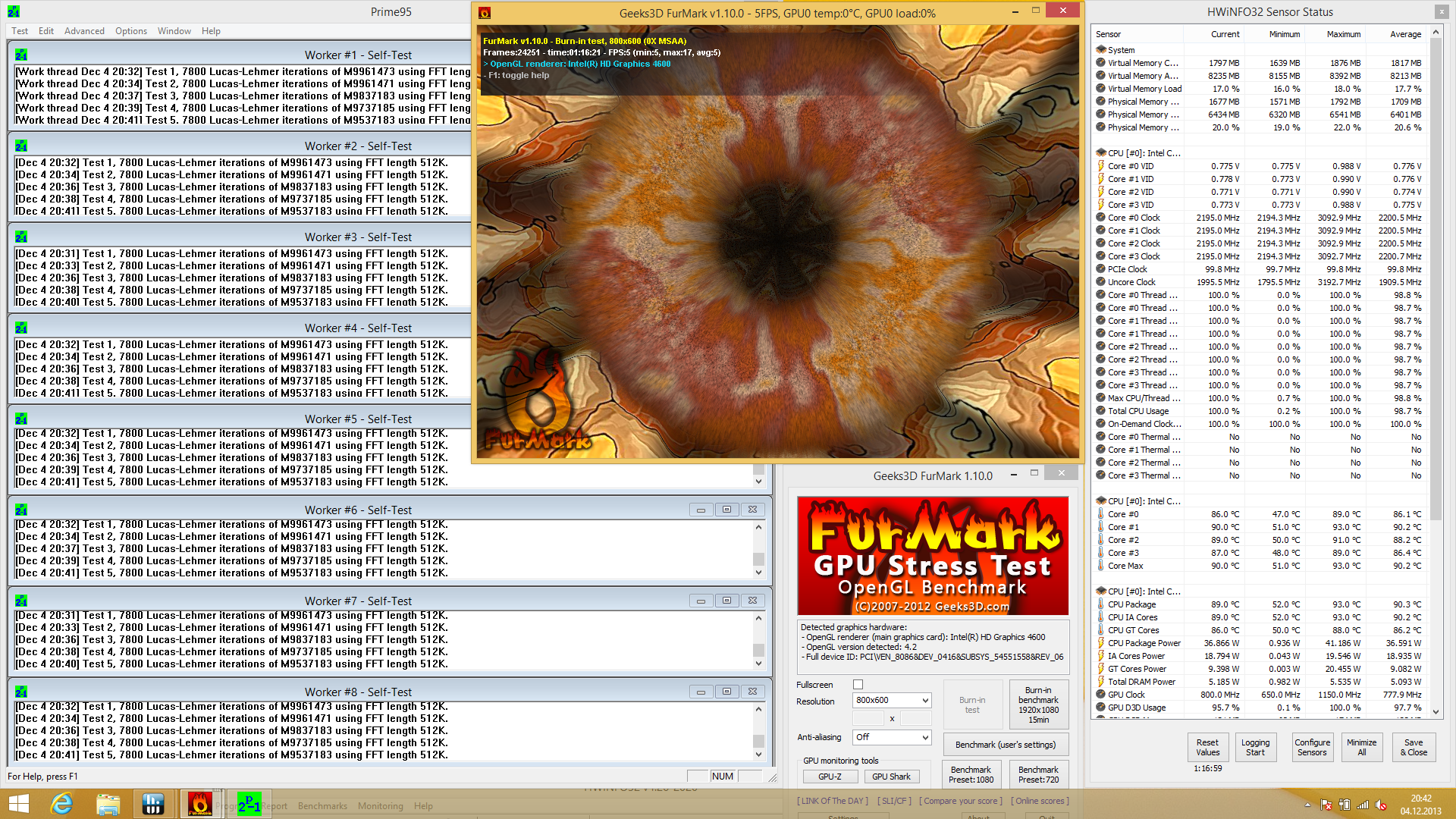Viewport: 1456px width, 819px height.
Task: Click the Burn-in benchmark 1920x1080 15min button
Action: (1038, 705)
